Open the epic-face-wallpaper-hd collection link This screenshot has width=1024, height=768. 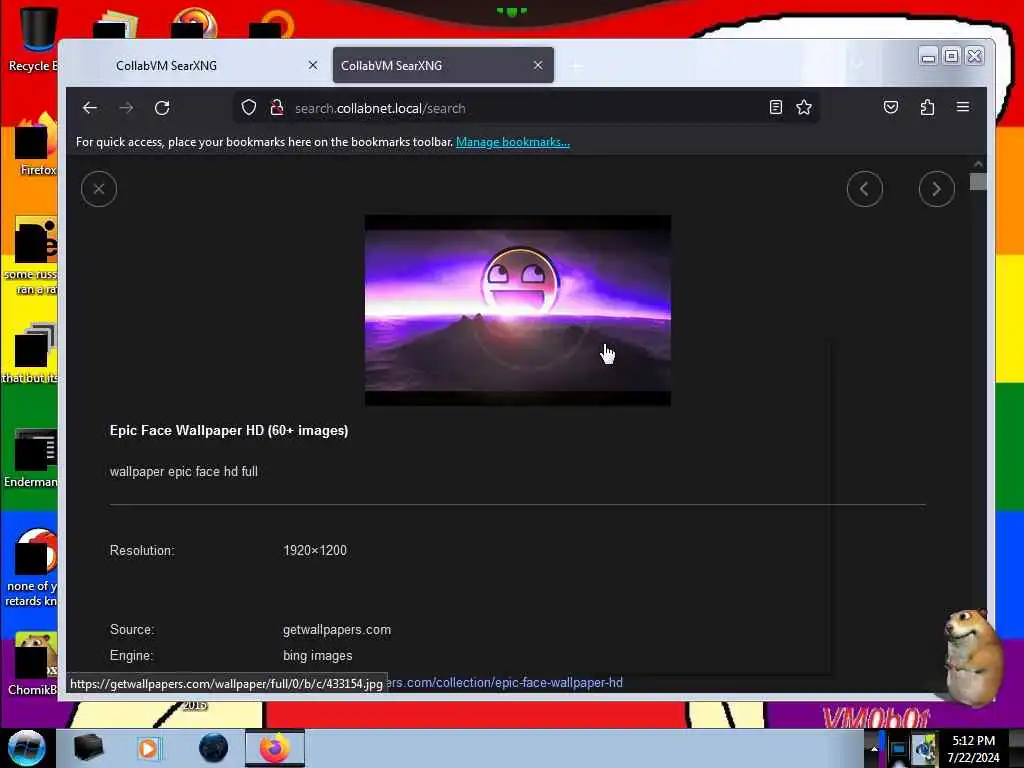pos(505,682)
